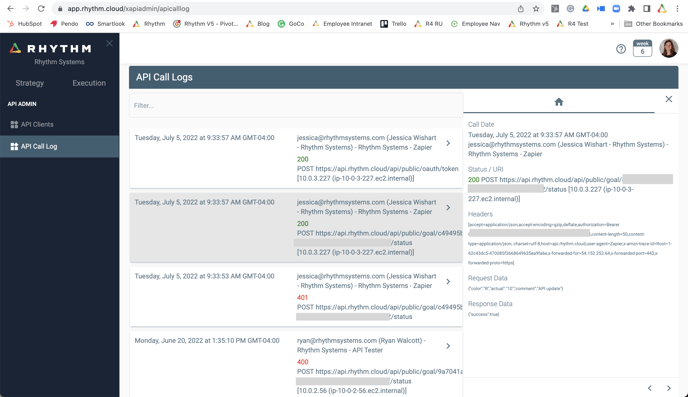This screenshot has height=397, width=688.
Task: Toggle the browser side panel icon
Action: 646,8
